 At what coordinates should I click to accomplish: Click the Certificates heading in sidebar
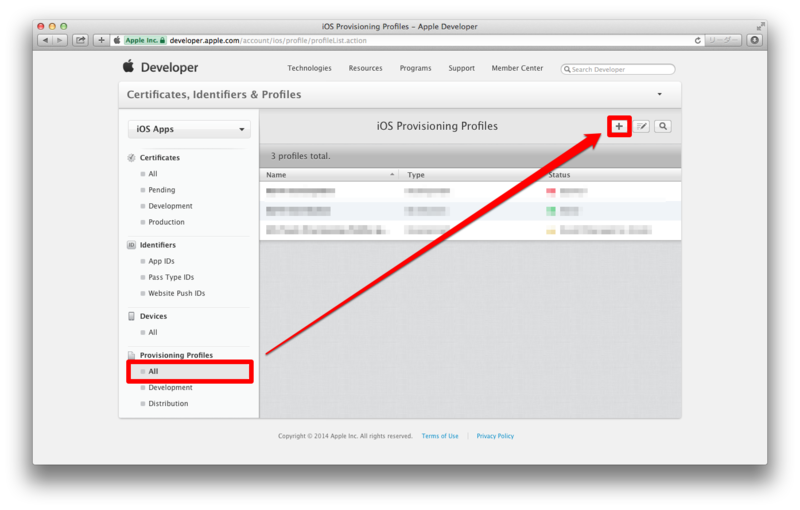pos(160,158)
